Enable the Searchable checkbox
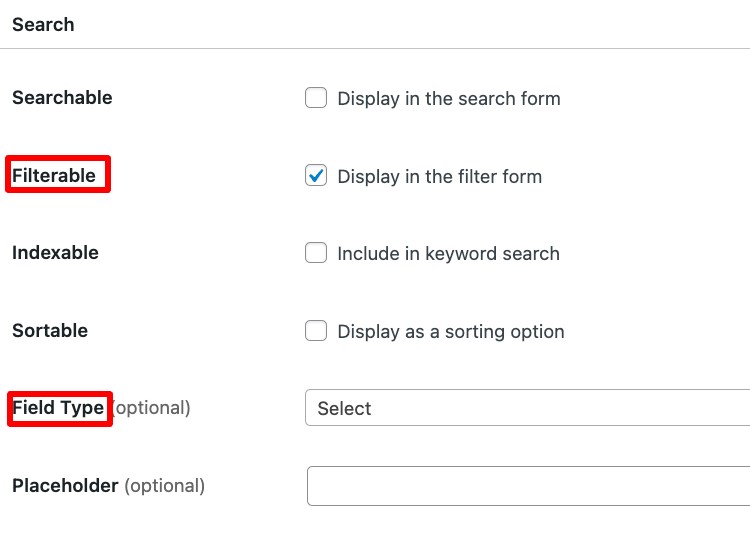750x540 pixels. (316, 98)
